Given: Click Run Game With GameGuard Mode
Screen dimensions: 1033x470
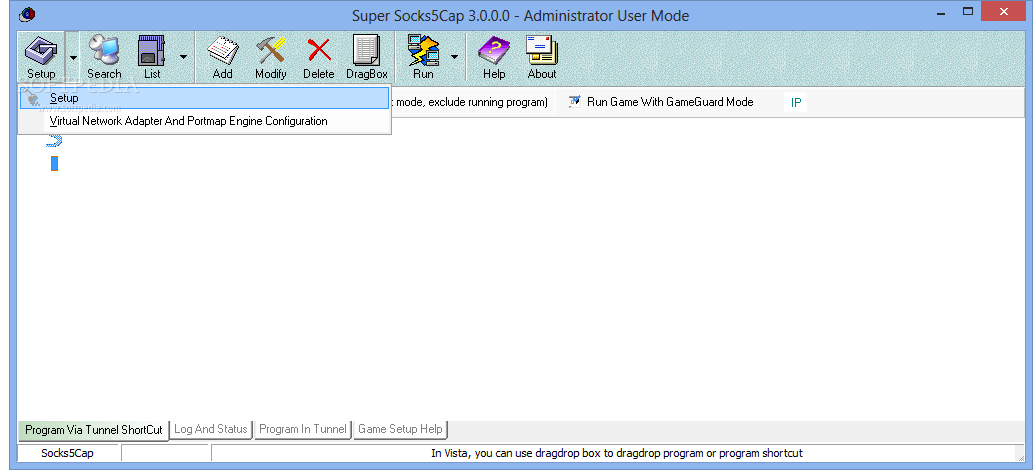Looking at the screenshot, I should (661, 102).
